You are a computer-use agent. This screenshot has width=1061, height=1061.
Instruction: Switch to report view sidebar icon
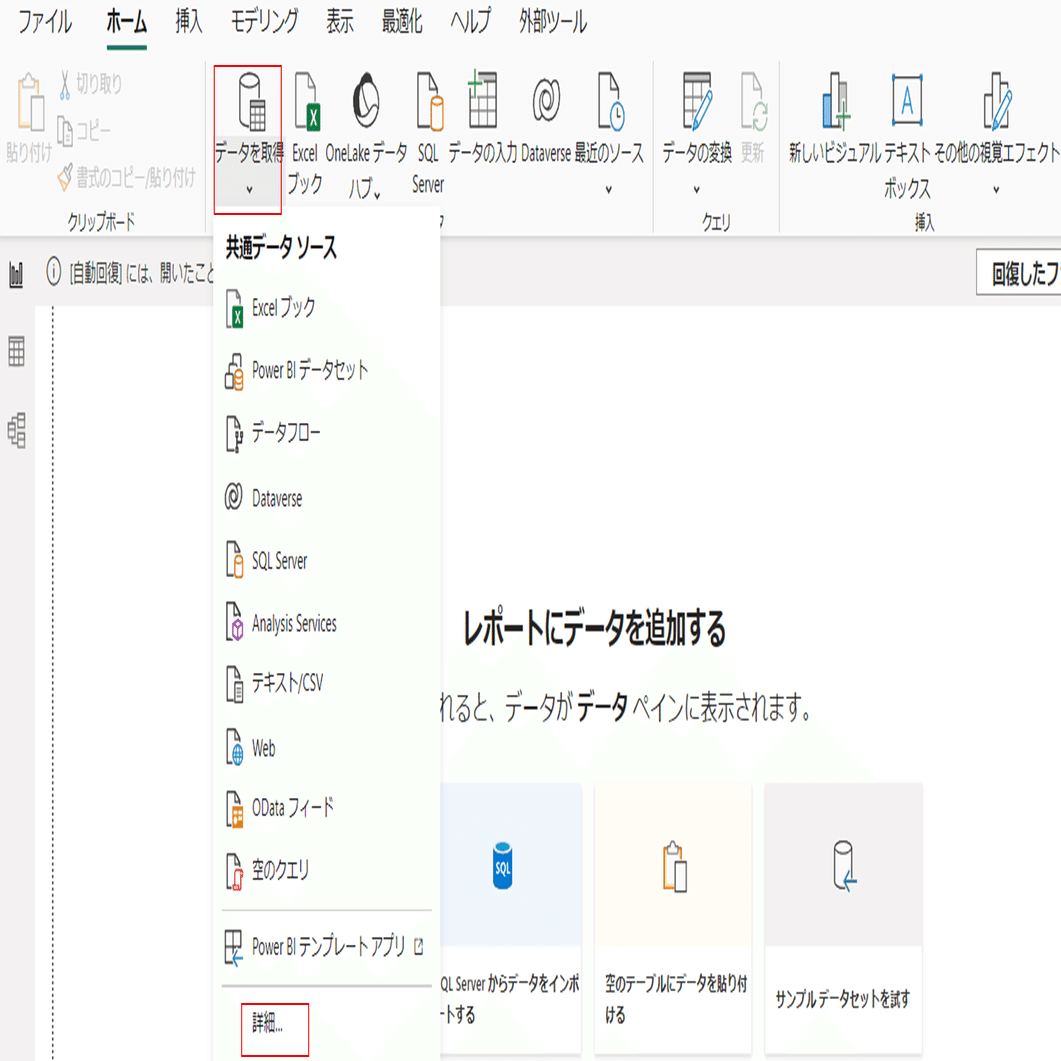coord(16,274)
